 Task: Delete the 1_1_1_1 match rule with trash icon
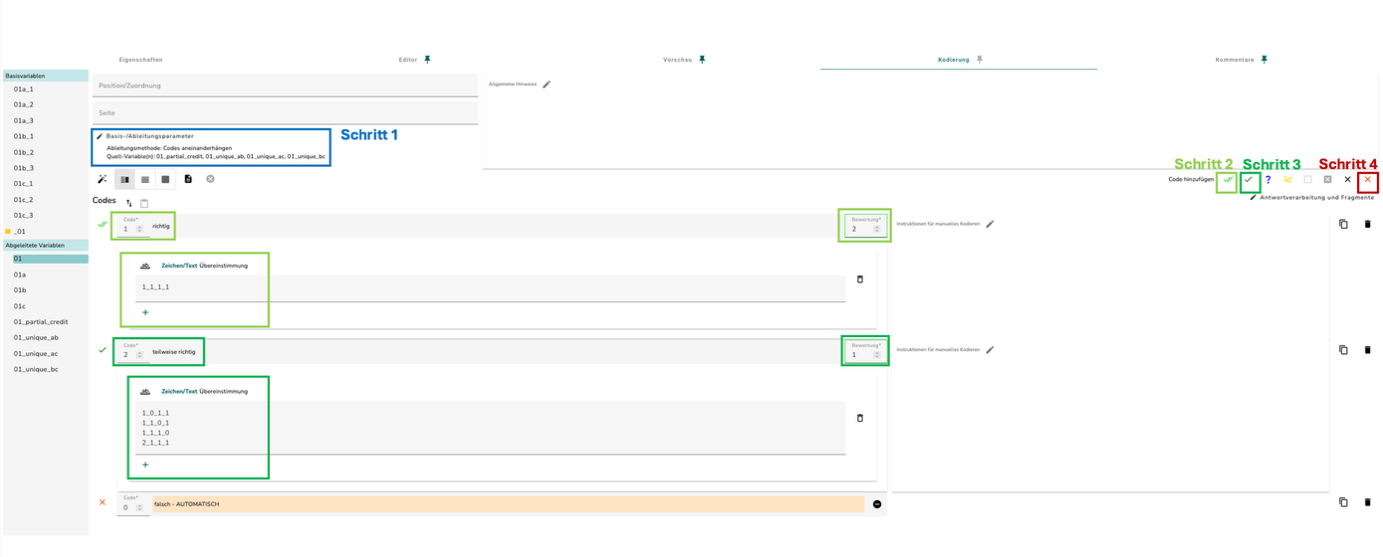click(x=860, y=279)
